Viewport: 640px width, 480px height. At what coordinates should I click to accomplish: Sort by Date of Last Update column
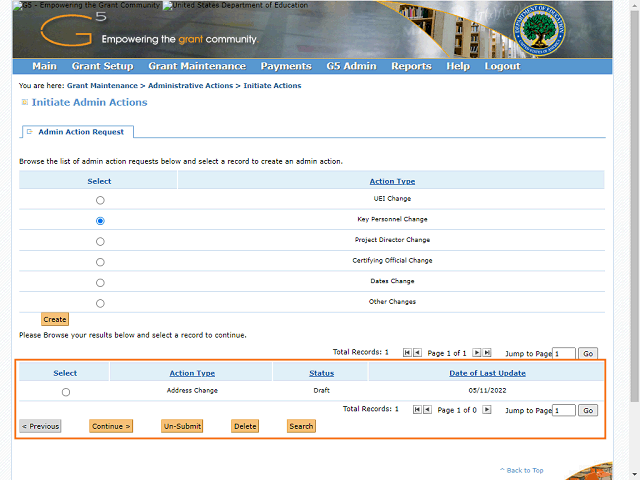[487, 373]
